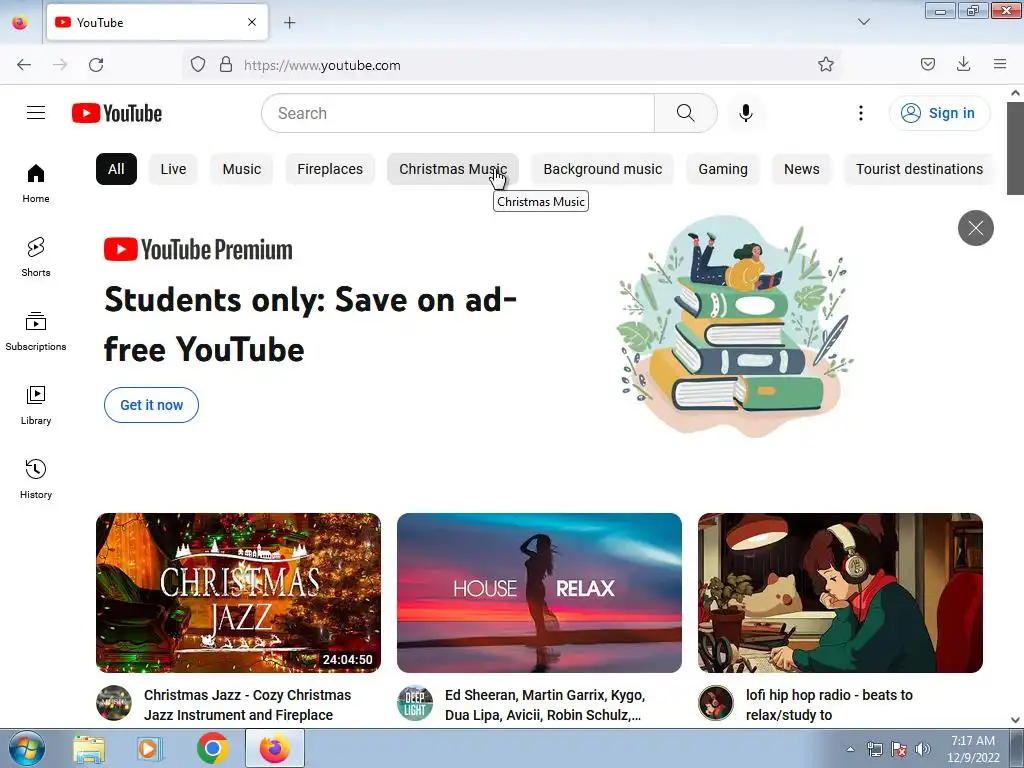Open lofi hip hop radio title link
1024x768 pixels.
point(829,705)
